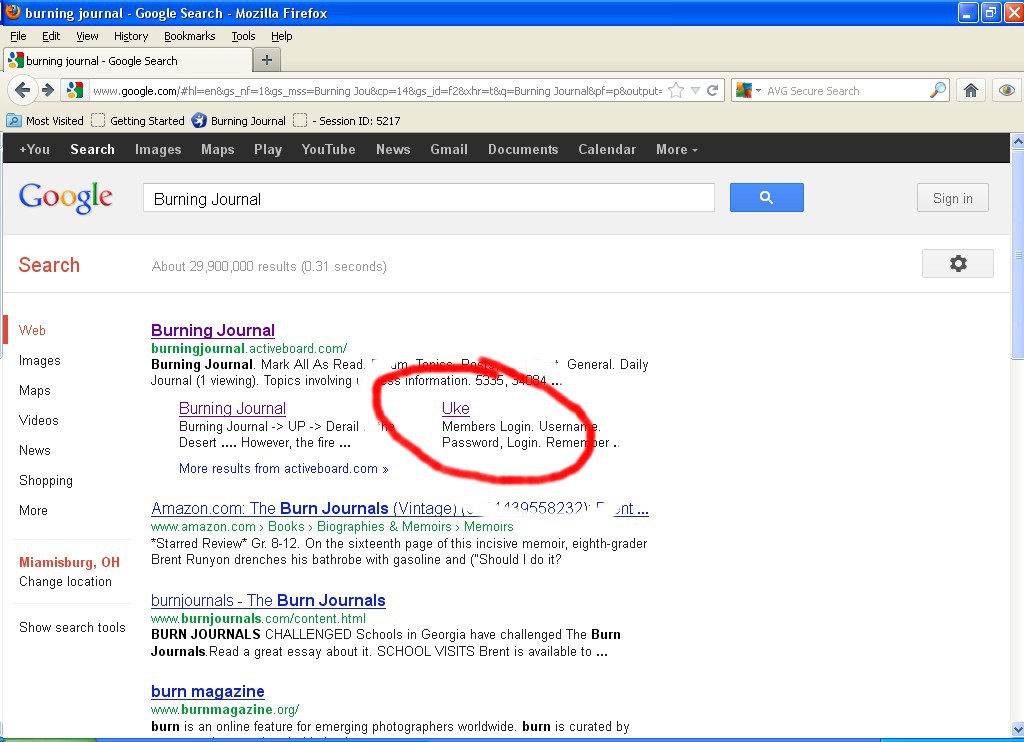The height and width of the screenshot is (742, 1024).
Task: Open the gear settings options
Action: click(x=957, y=264)
